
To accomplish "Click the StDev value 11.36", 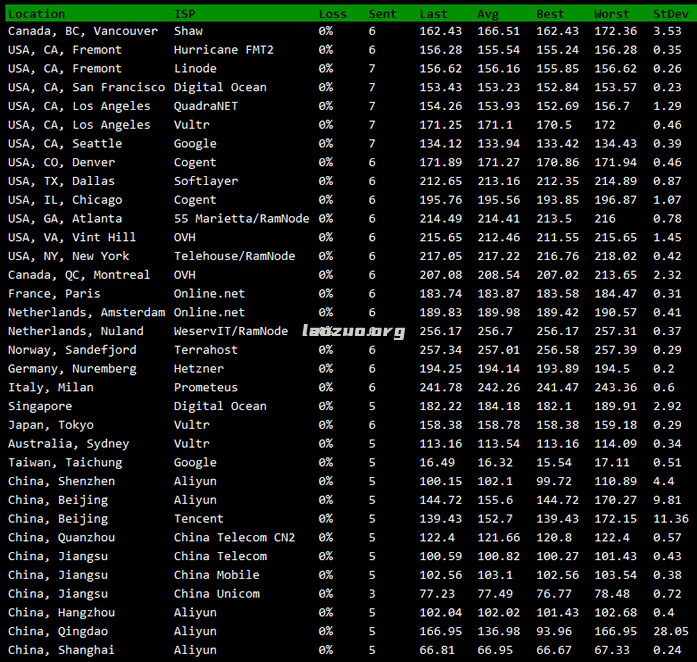I will [x=671, y=519].
